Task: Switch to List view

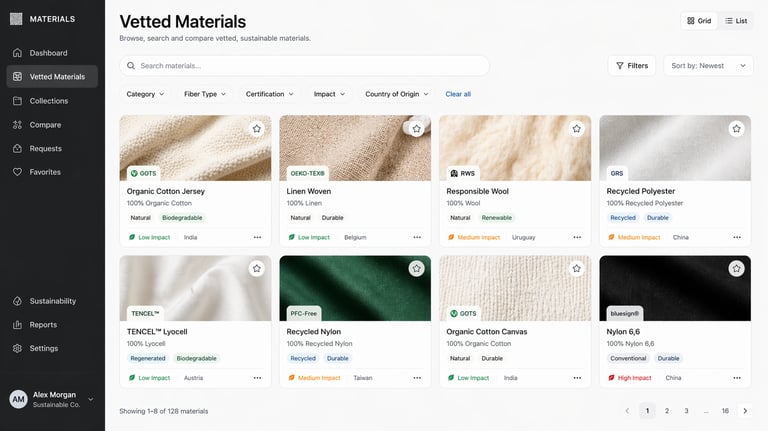Action: 736,21
